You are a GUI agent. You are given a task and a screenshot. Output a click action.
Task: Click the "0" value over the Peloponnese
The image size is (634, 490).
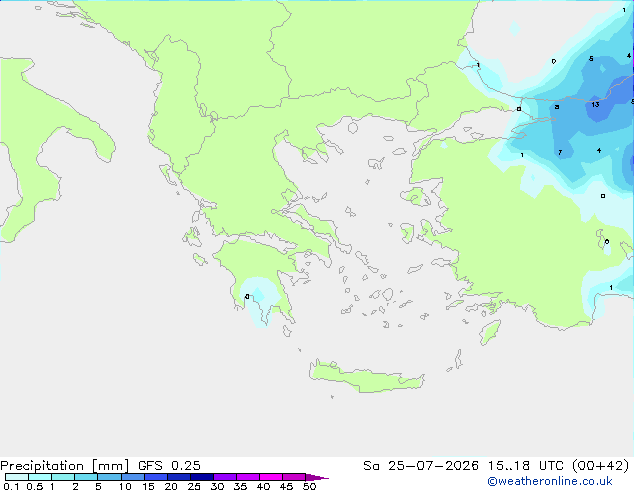[247, 297]
